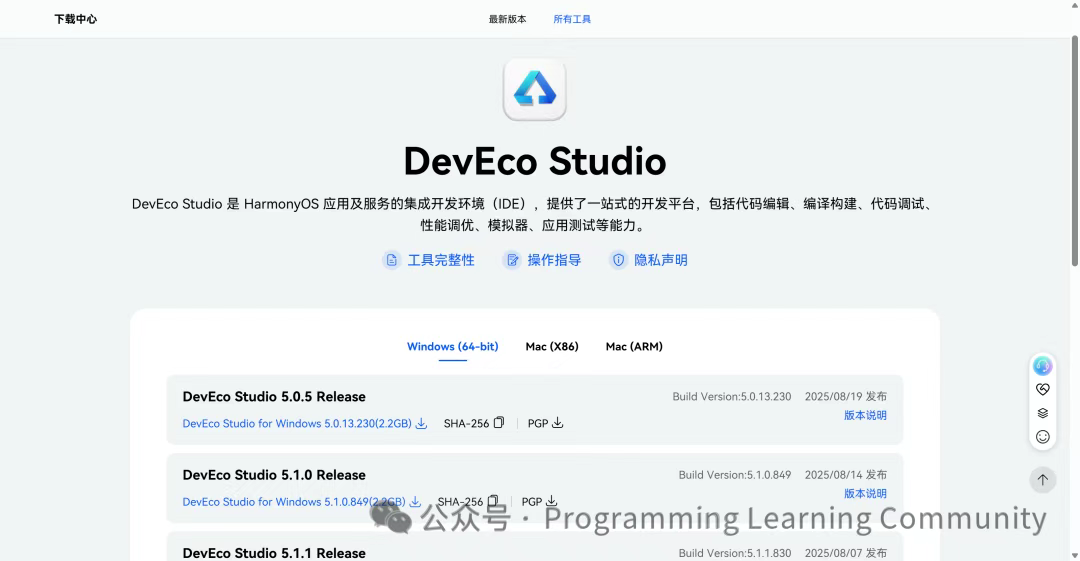Click the DevEco Studio 5.1.0 Release heading
This screenshot has height=561, width=1080.
274,475
